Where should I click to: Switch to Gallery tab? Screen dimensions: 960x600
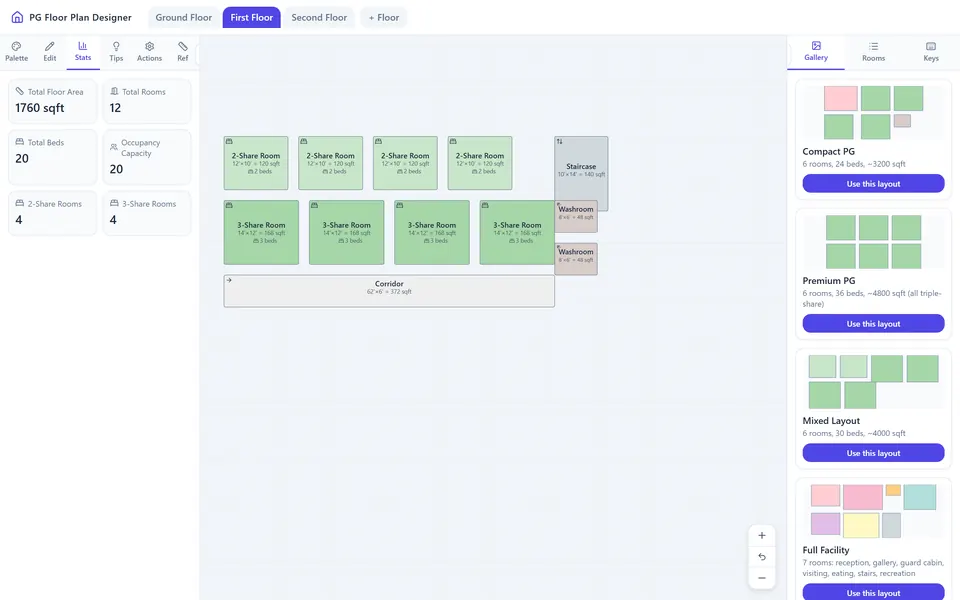pos(816,51)
